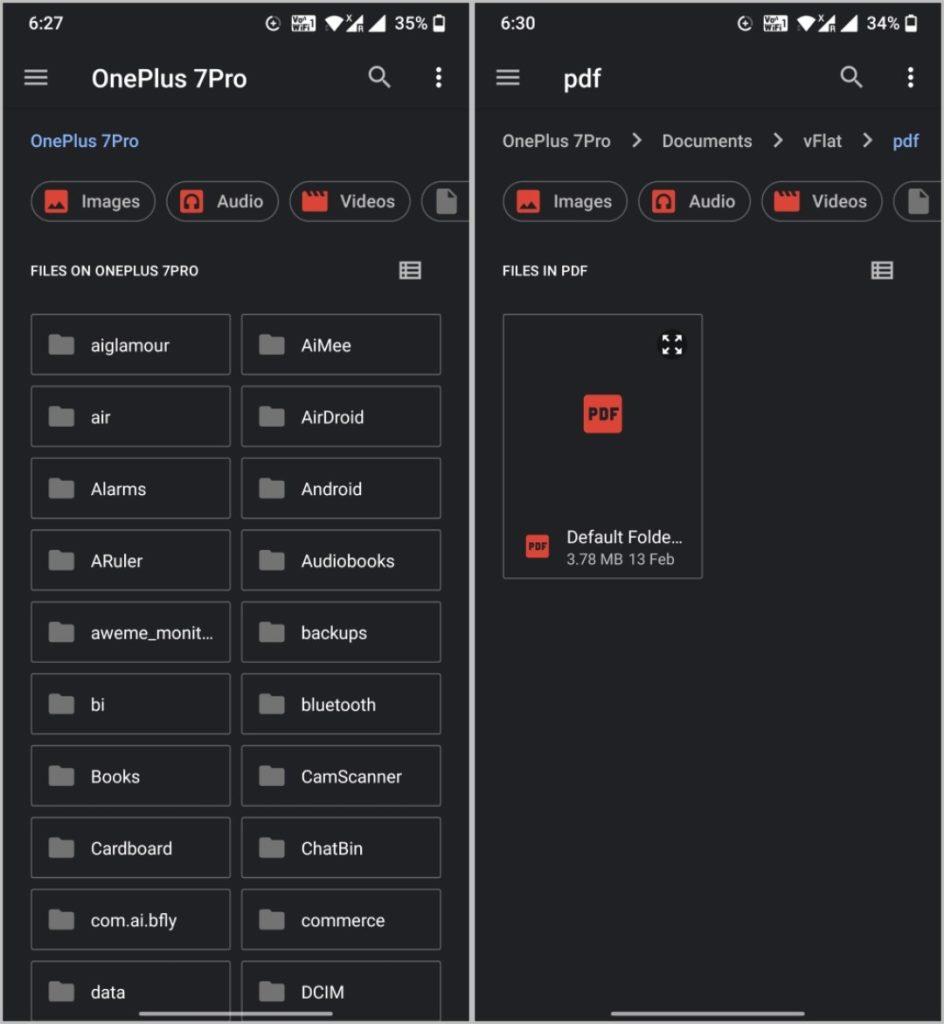
Task: Go to vFlat breadcrumb
Action: (823, 141)
